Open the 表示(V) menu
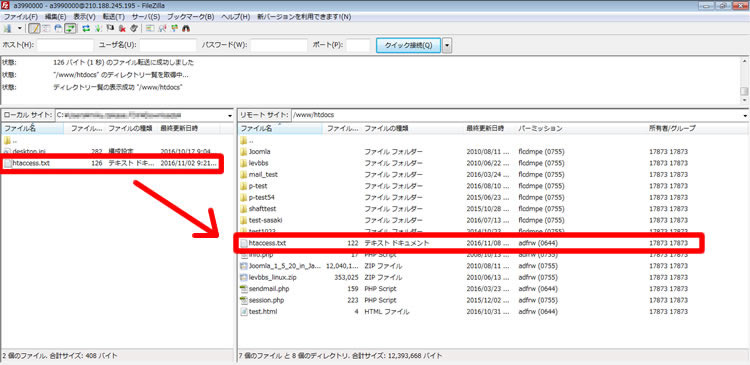 84,17
